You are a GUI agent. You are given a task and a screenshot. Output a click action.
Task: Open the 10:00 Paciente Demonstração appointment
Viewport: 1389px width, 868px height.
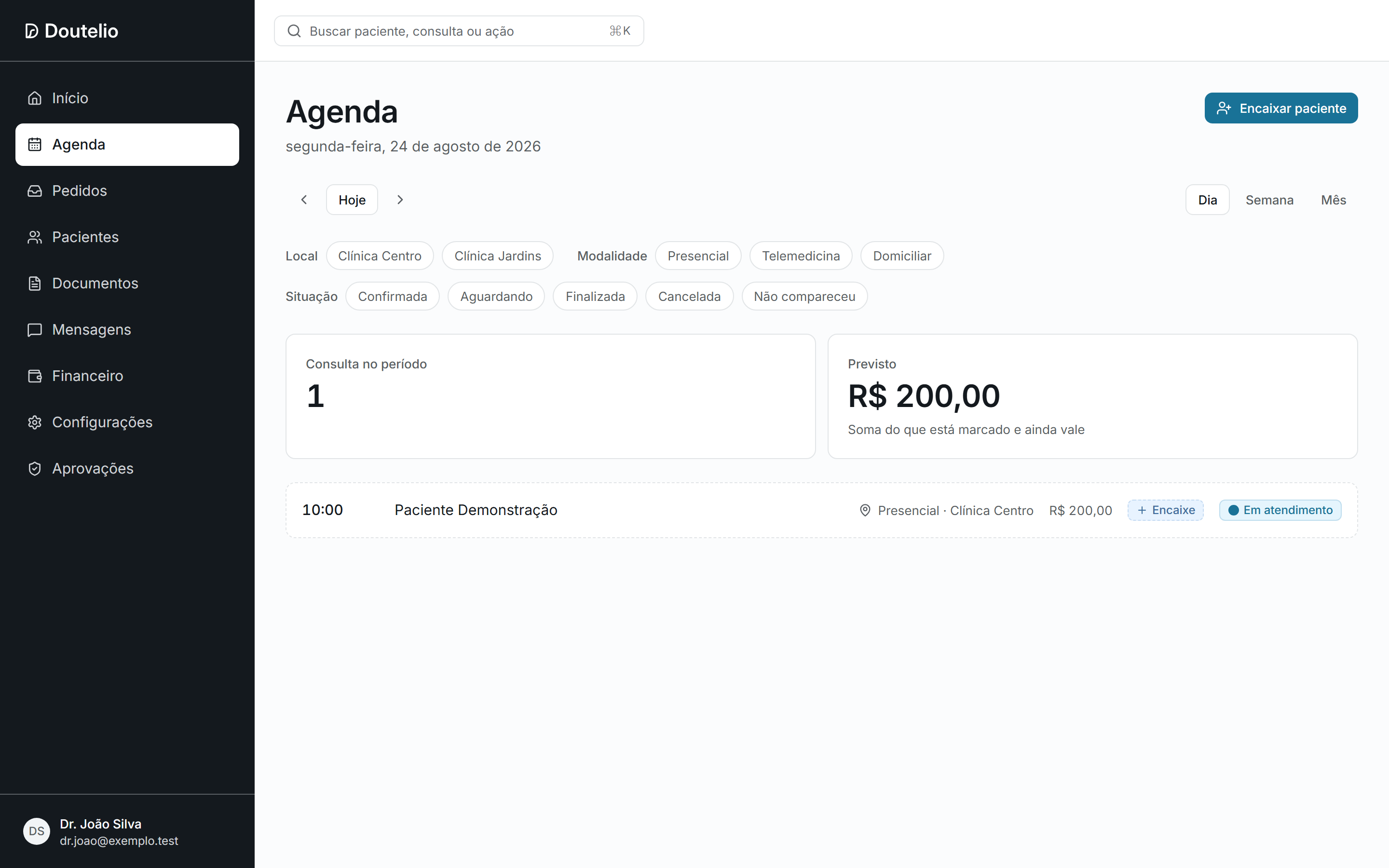pyautogui.click(x=821, y=510)
